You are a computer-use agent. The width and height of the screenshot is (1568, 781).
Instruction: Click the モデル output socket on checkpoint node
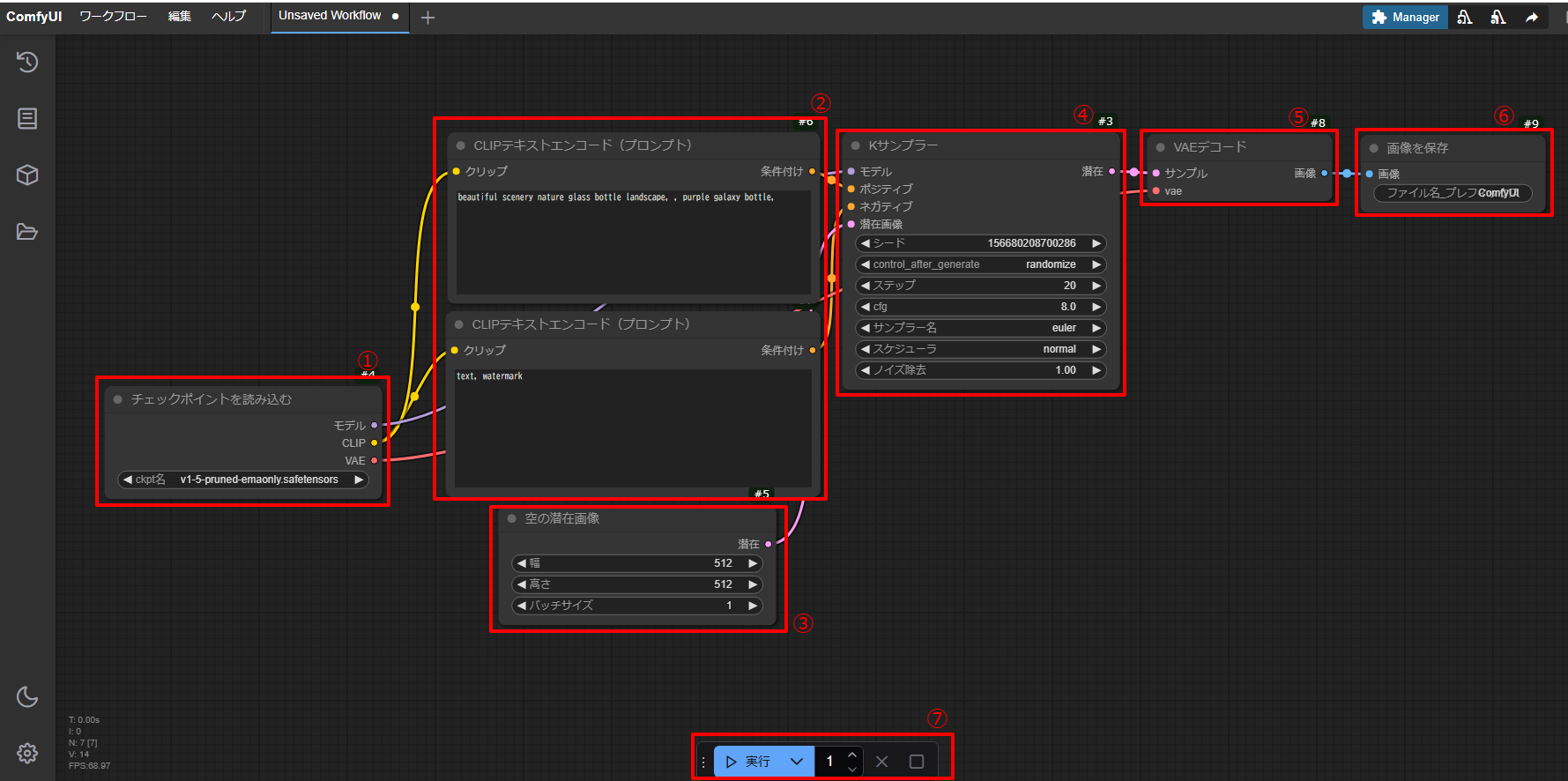tap(374, 425)
